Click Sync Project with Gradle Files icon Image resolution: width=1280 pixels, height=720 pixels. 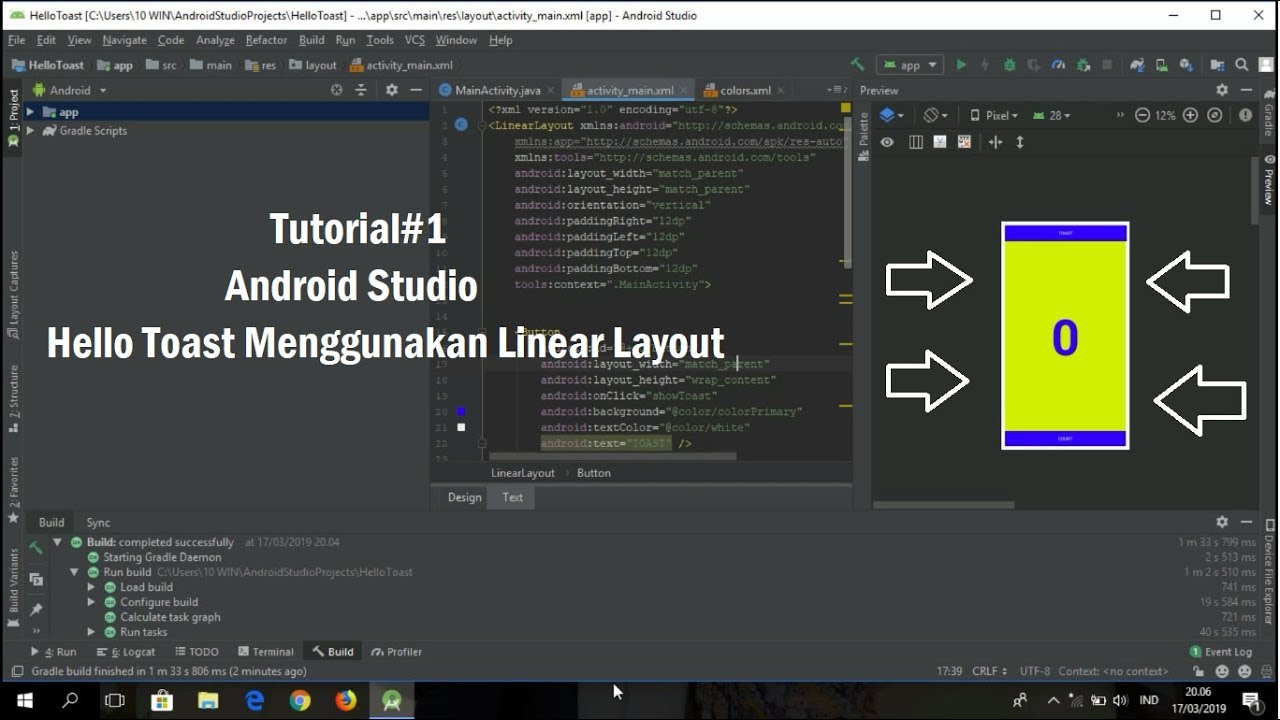point(1137,65)
